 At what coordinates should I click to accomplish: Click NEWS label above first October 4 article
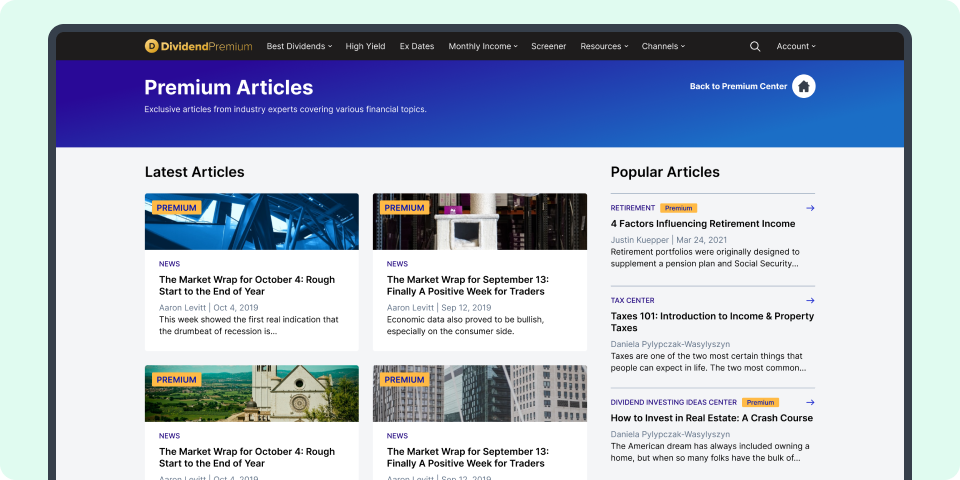[x=170, y=264]
